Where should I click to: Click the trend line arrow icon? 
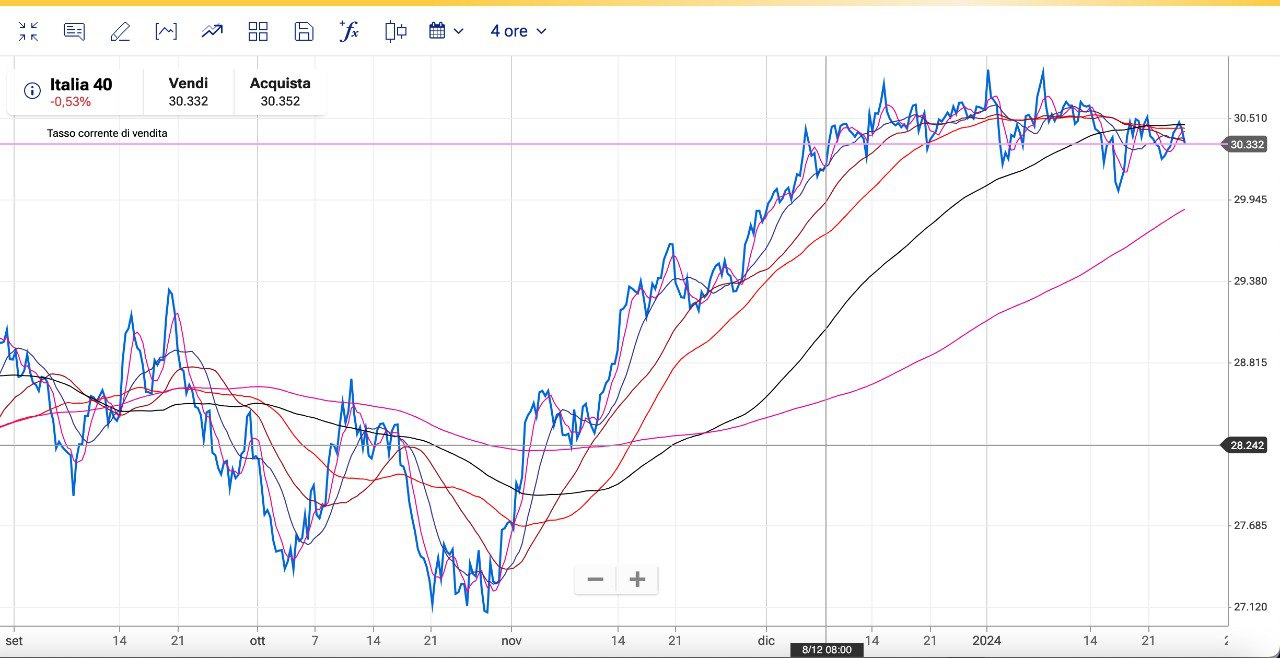212,31
